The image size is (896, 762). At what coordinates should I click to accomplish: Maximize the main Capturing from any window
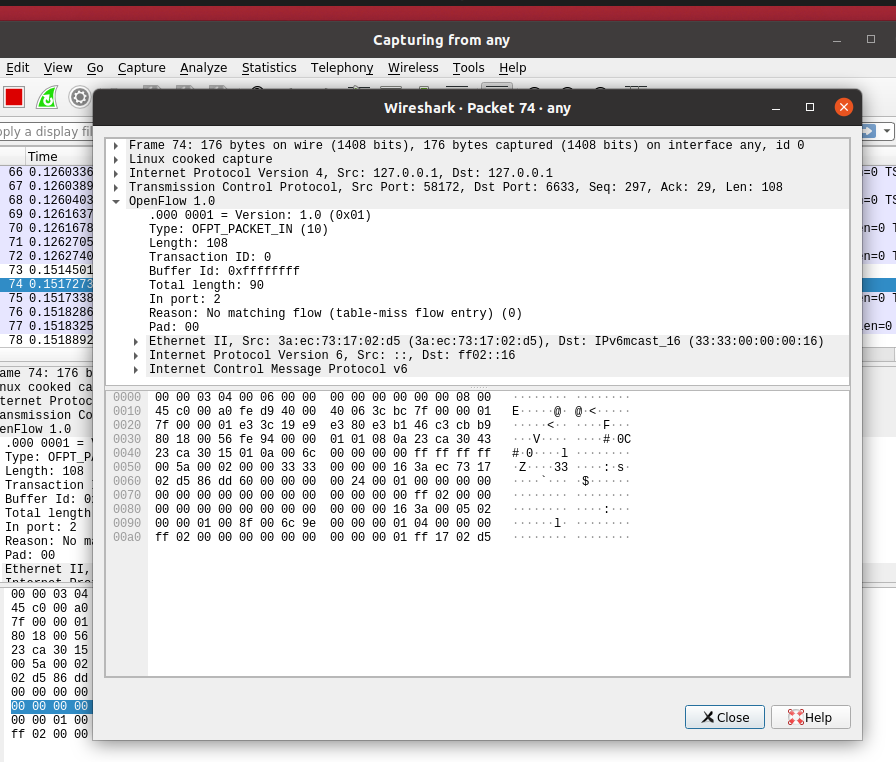[x=871, y=39]
